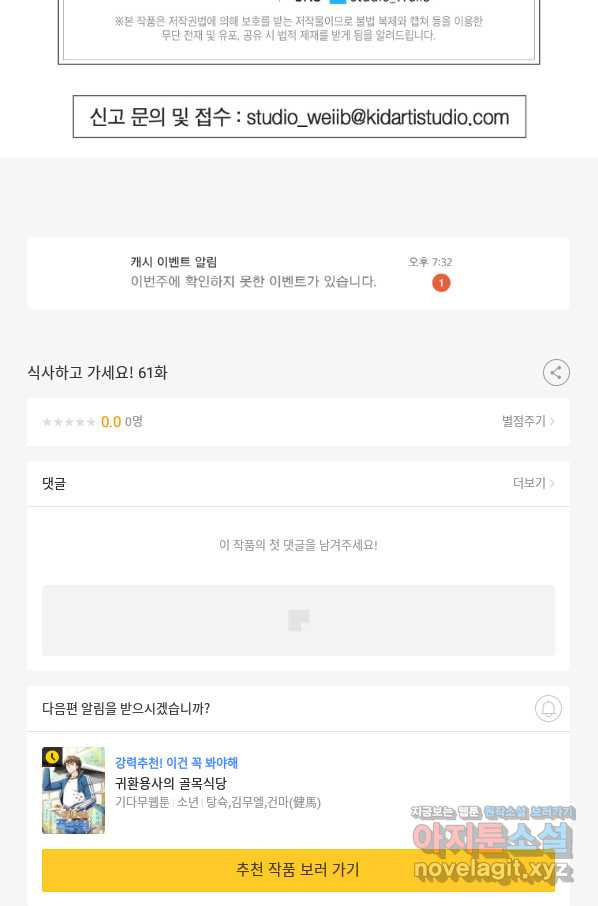Expand comments with 더보기 chevron
This screenshot has height=906, width=598.
click(534, 483)
